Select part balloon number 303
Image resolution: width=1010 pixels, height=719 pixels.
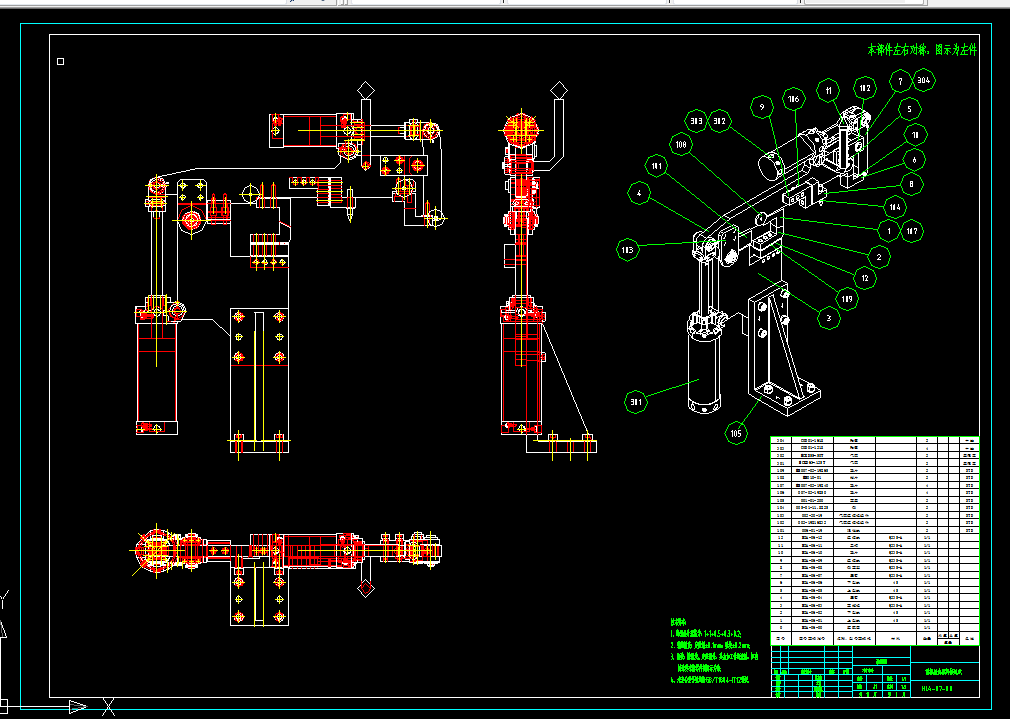pos(696,120)
